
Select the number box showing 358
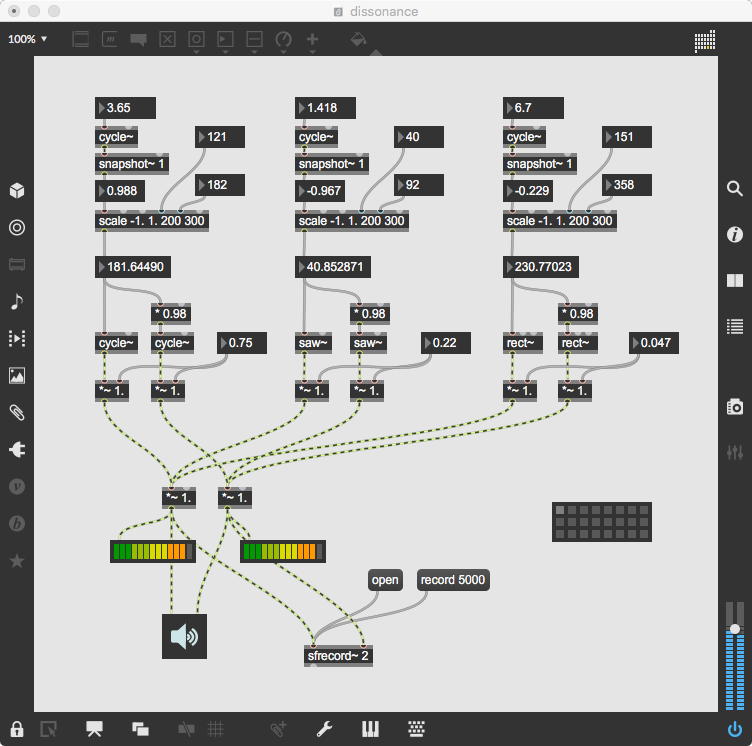click(x=627, y=185)
